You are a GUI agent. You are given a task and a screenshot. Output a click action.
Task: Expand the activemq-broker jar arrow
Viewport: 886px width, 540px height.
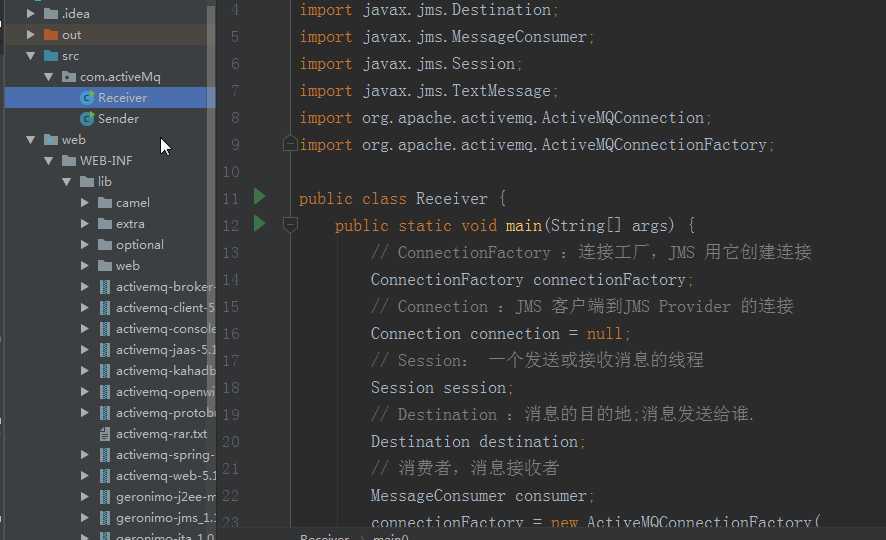click(85, 286)
